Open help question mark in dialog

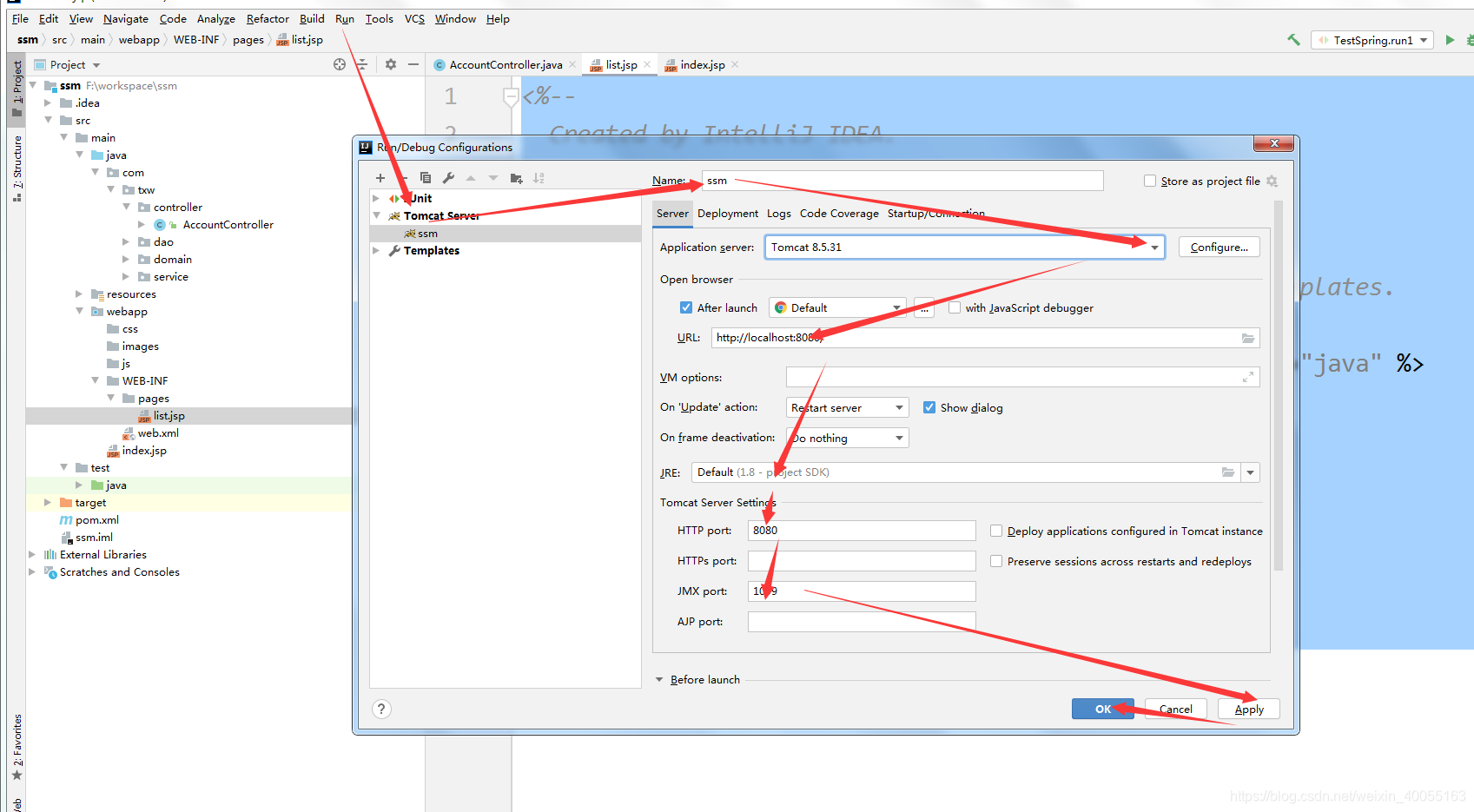pyautogui.click(x=381, y=709)
